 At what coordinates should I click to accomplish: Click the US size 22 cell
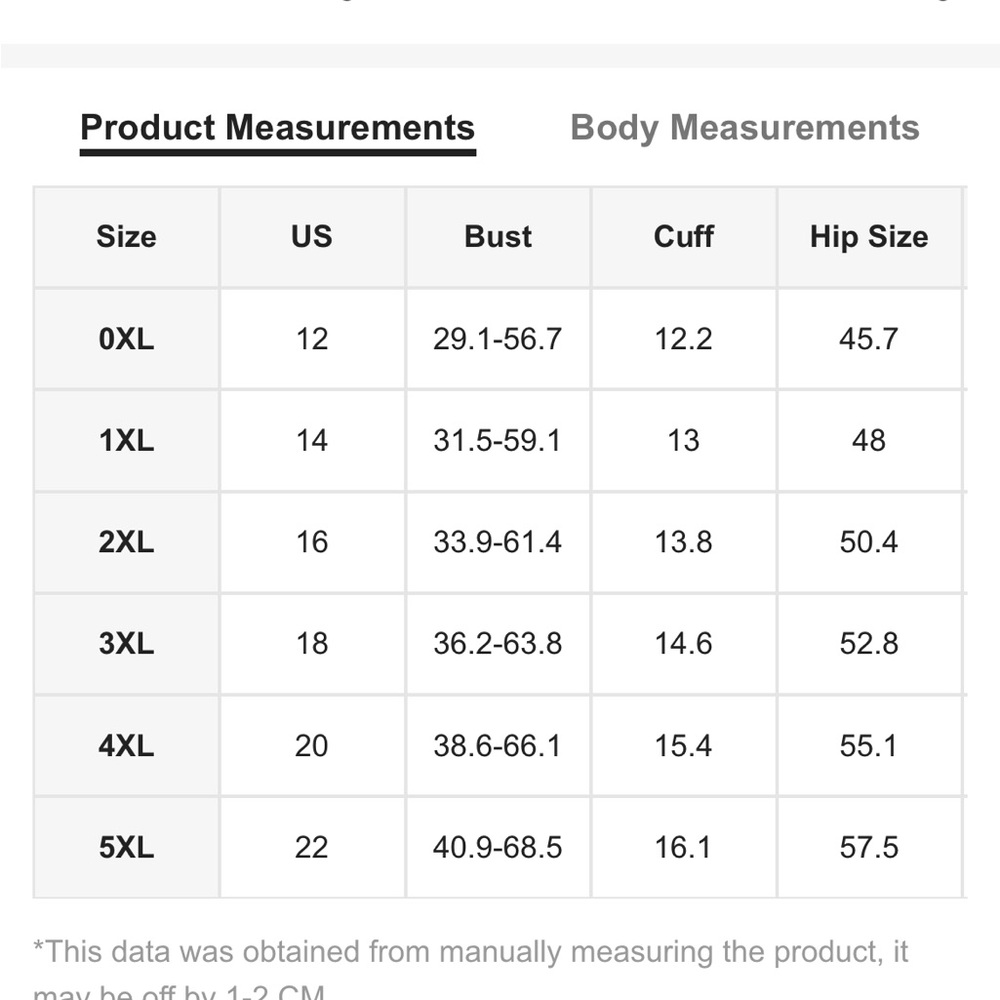click(x=312, y=848)
